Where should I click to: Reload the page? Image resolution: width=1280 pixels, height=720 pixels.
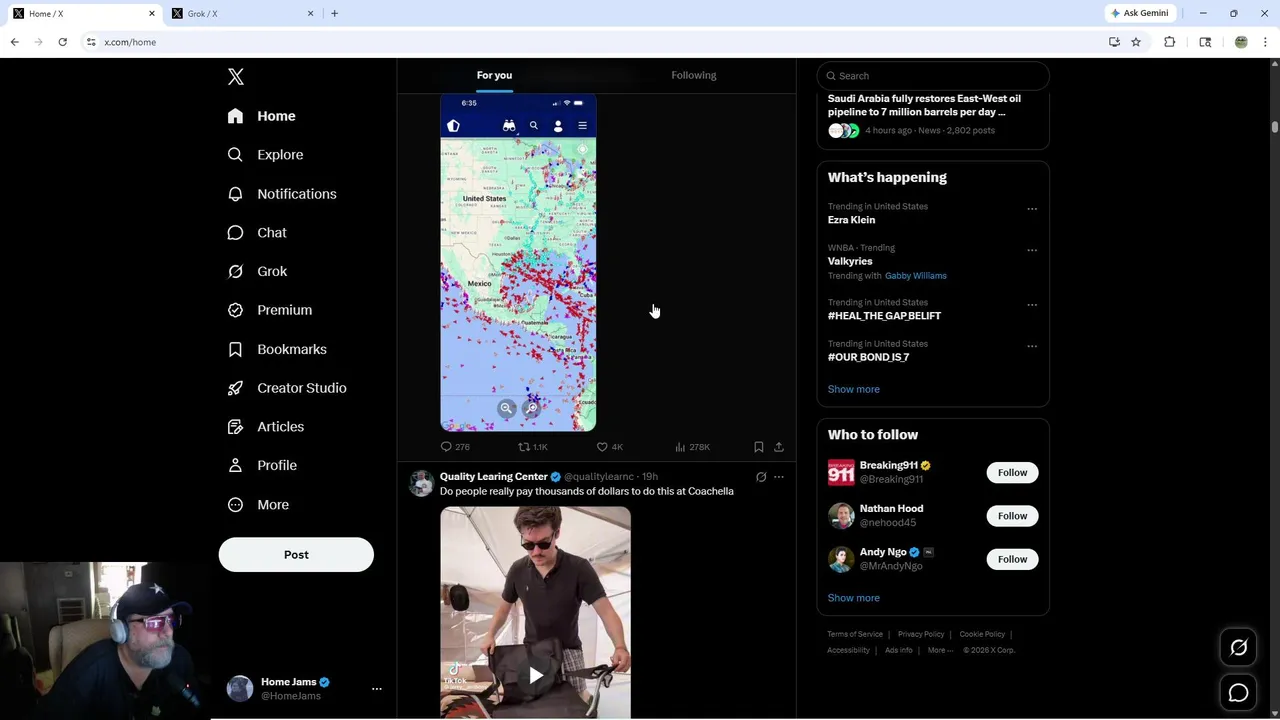tap(62, 42)
